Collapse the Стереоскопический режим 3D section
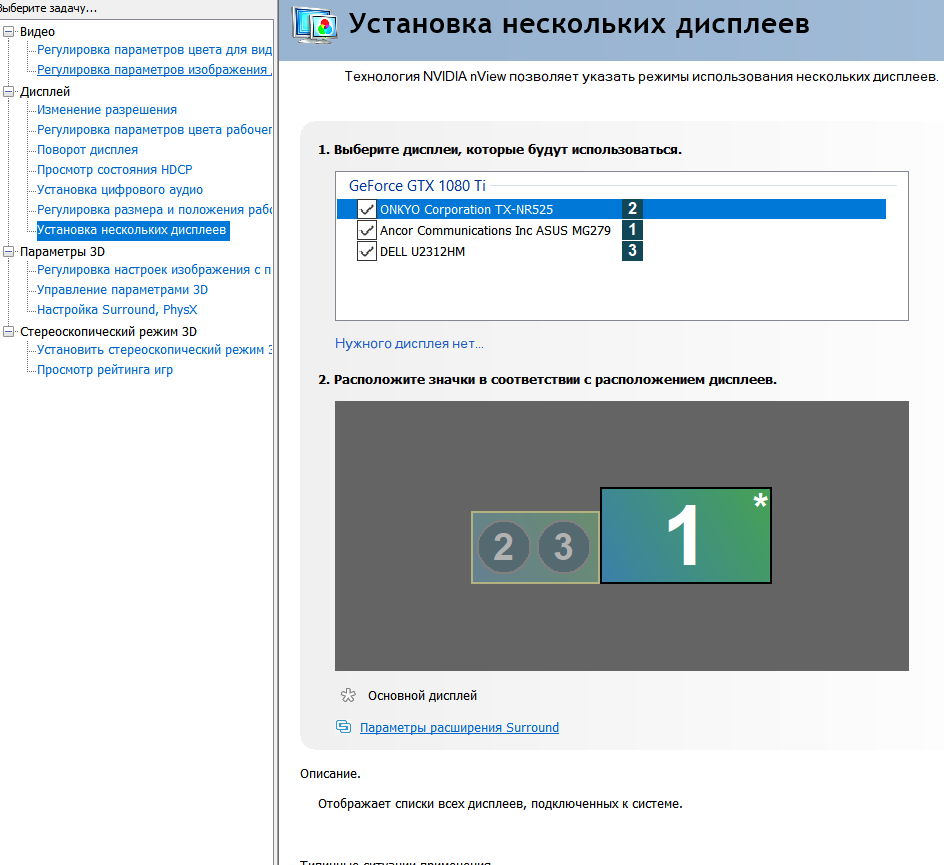The image size is (944, 865). 8,332
